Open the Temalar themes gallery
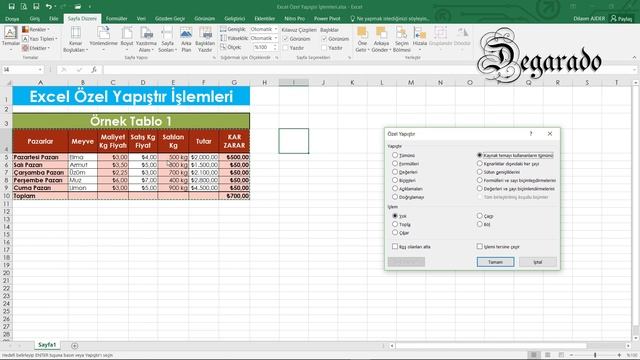This screenshot has height=360, width=640. (x=10, y=37)
